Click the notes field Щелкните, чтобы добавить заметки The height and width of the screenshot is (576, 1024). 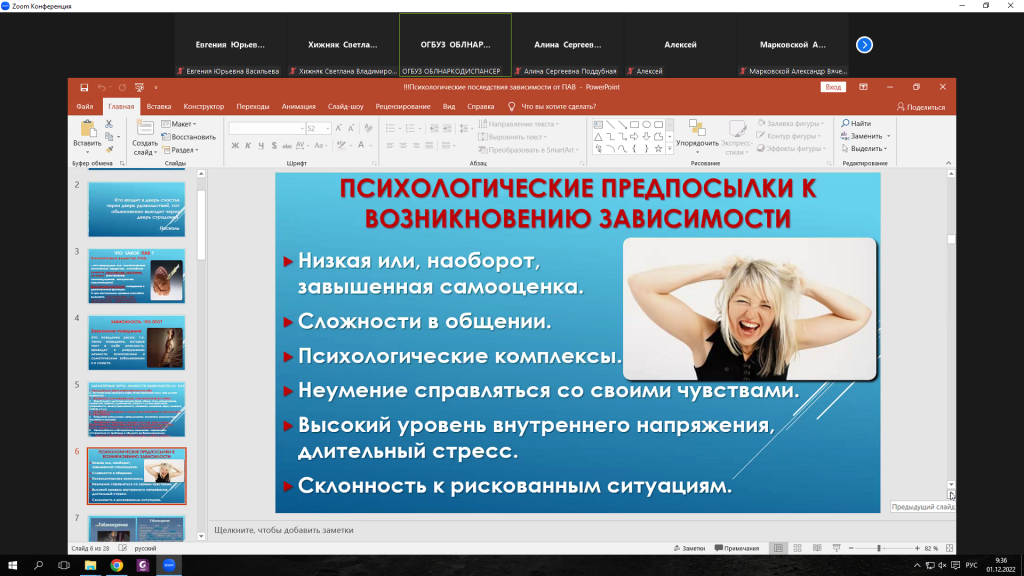point(283,530)
